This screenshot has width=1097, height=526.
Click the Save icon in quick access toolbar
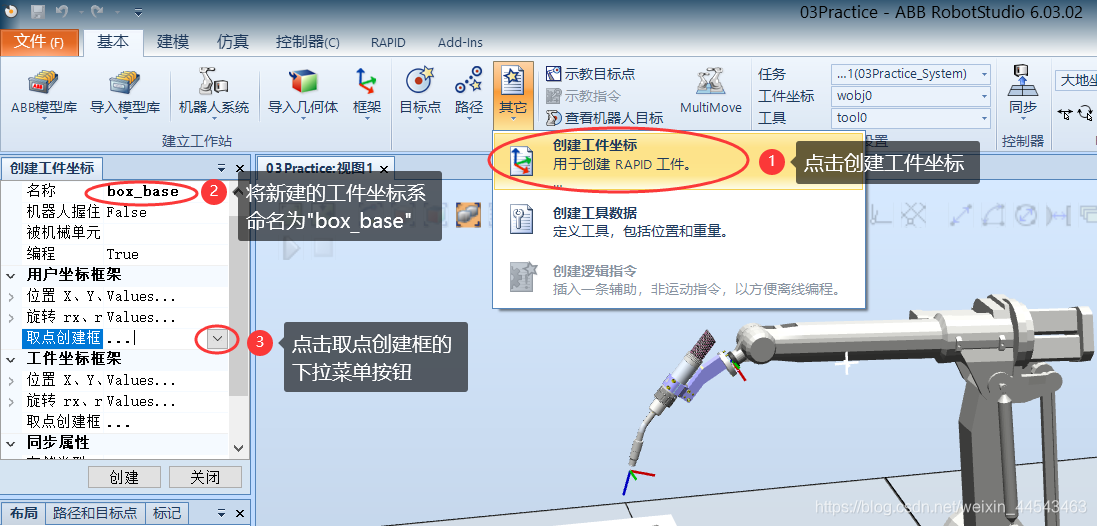[38, 11]
